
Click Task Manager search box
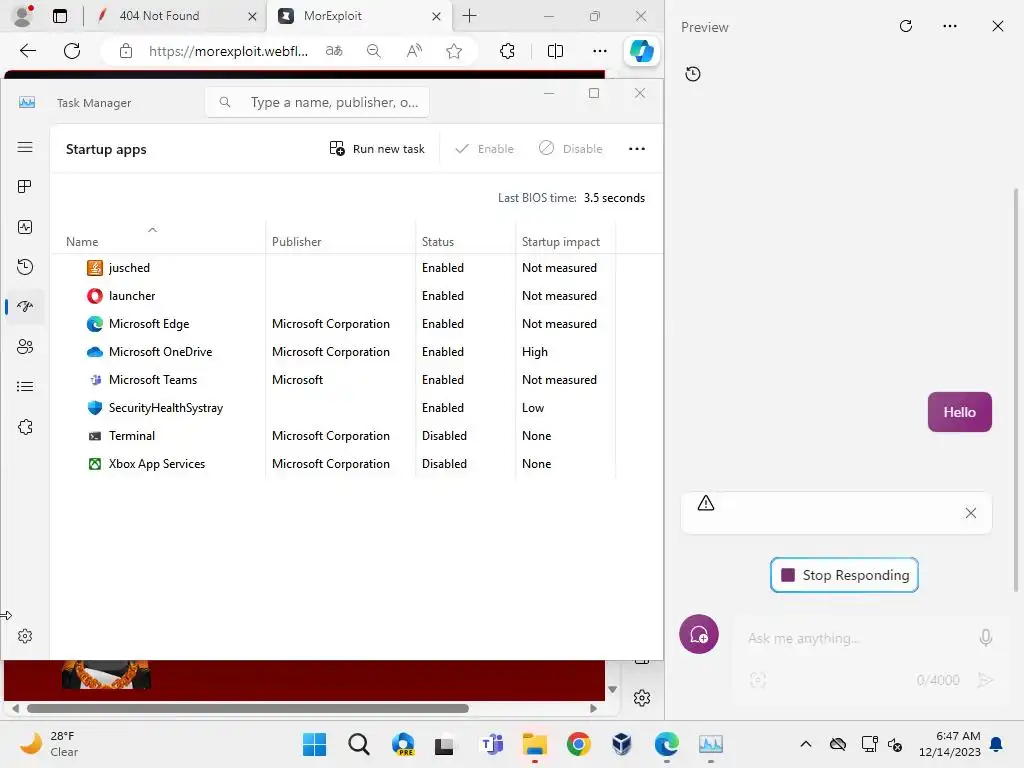pos(317,103)
